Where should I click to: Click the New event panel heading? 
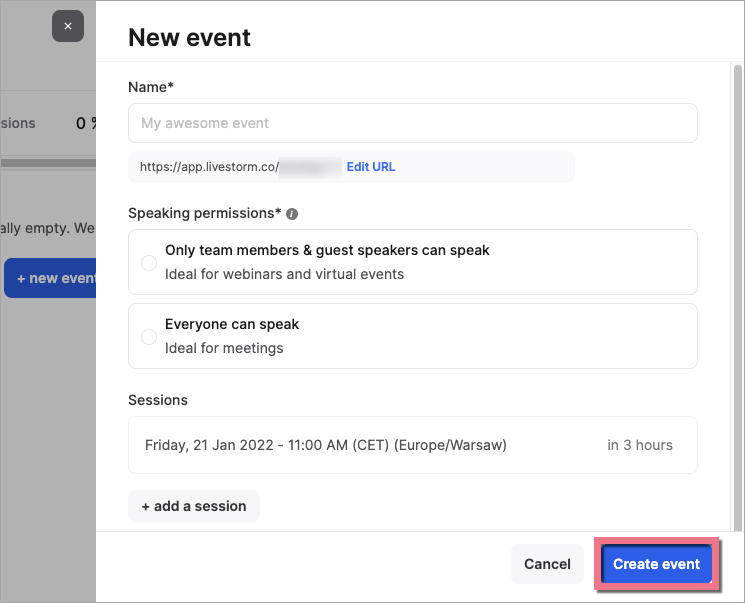click(x=190, y=38)
